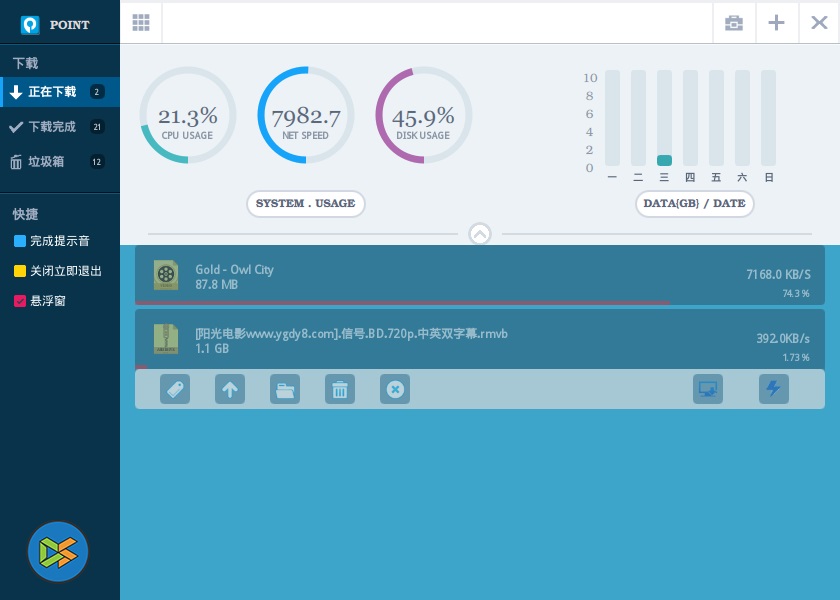Click the DATA(GB) / DATE button
The image size is (840, 600).
pyautogui.click(x=695, y=203)
